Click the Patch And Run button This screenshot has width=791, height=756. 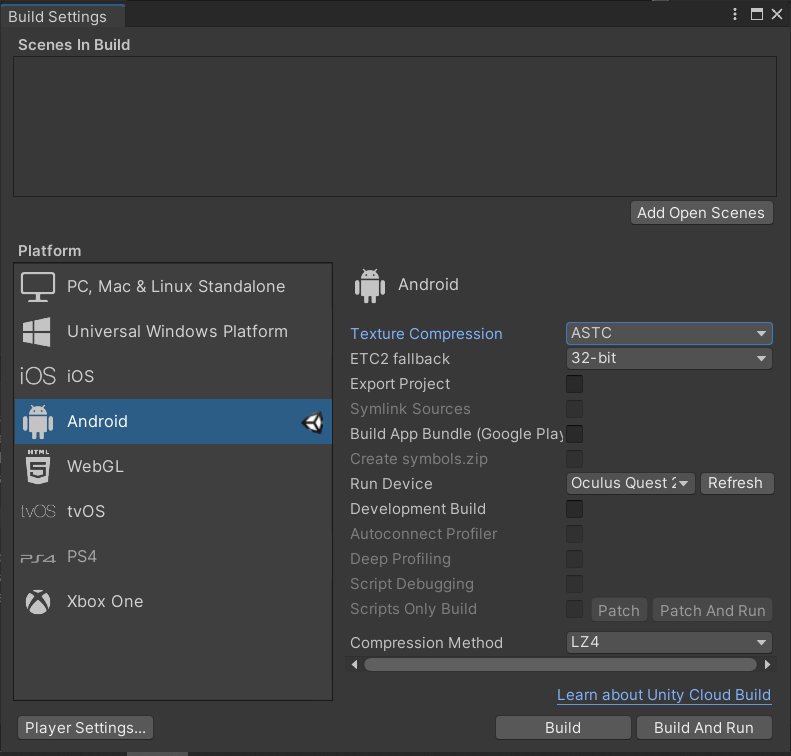pyautogui.click(x=712, y=611)
